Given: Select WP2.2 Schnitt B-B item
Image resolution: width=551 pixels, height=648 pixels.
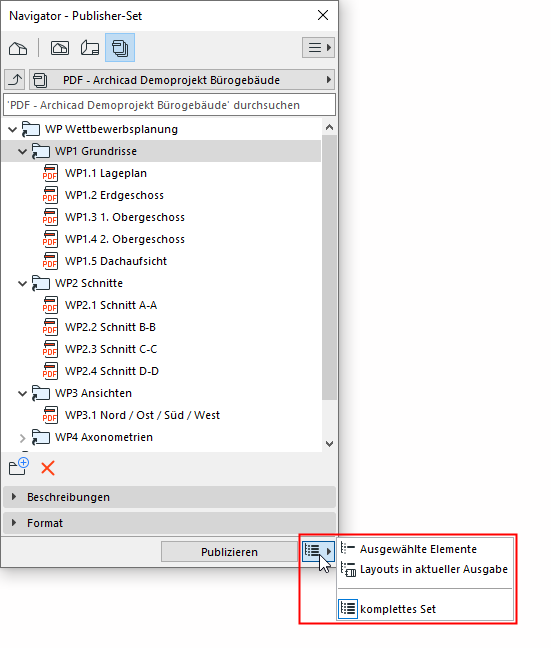Looking at the screenshot, I should coord(110,327).
